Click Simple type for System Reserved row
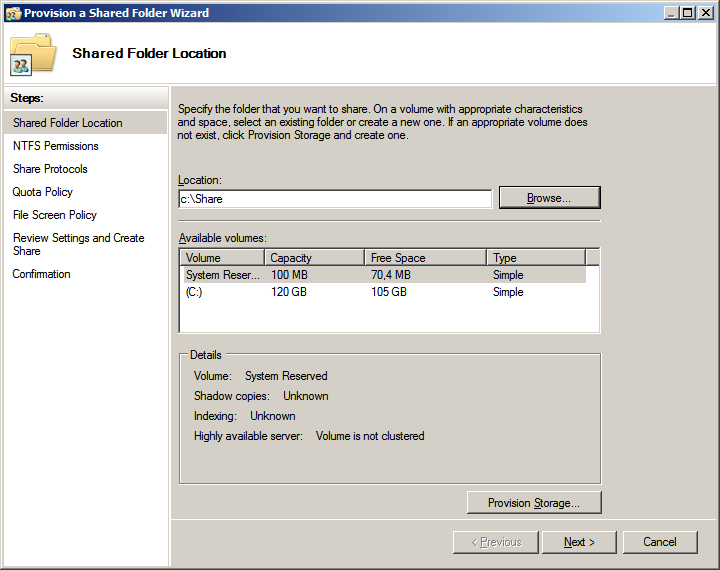The image size is (720, 570). (x=508, y=275)
